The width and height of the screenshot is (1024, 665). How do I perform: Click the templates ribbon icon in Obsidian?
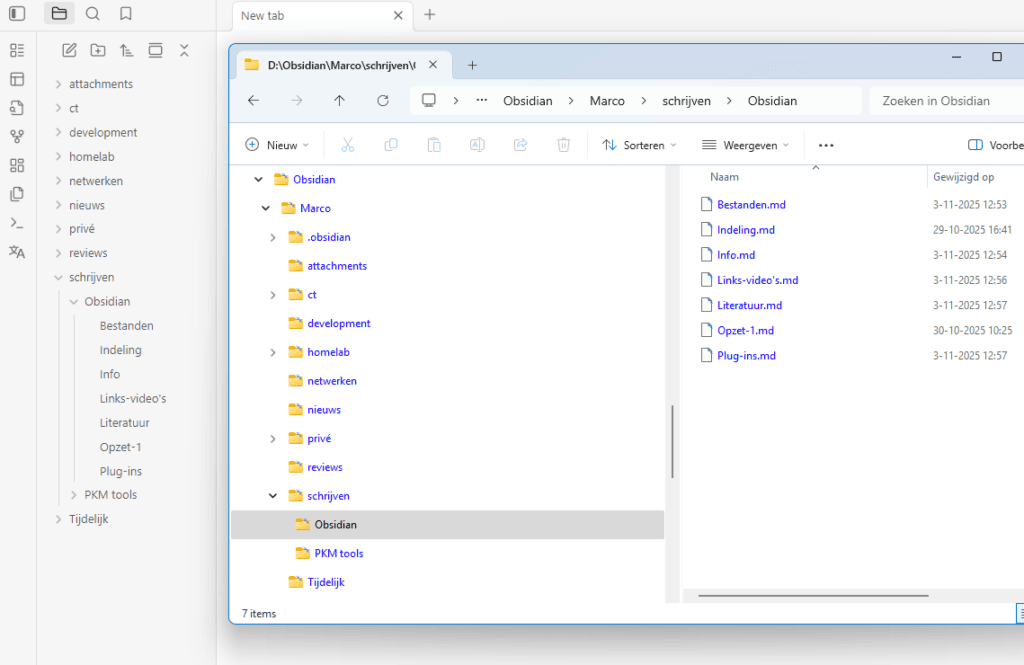click(x=17, y=194)
